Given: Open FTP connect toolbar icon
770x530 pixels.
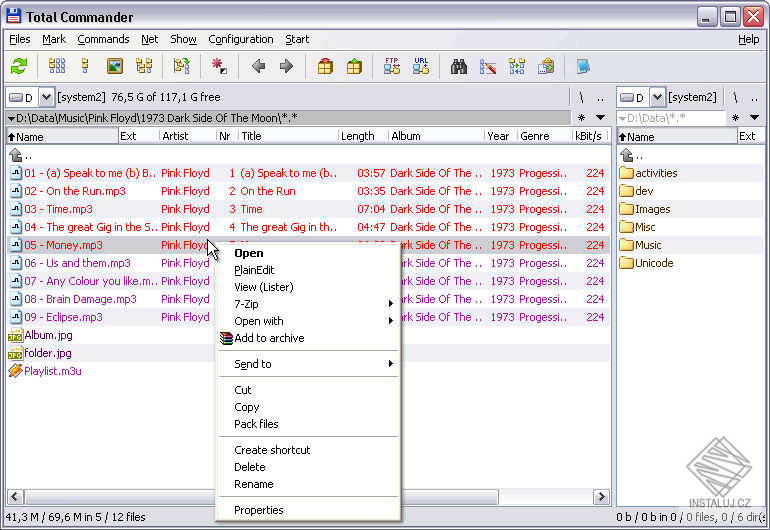Looking at the screenshot, I should [x=392, y=66].
